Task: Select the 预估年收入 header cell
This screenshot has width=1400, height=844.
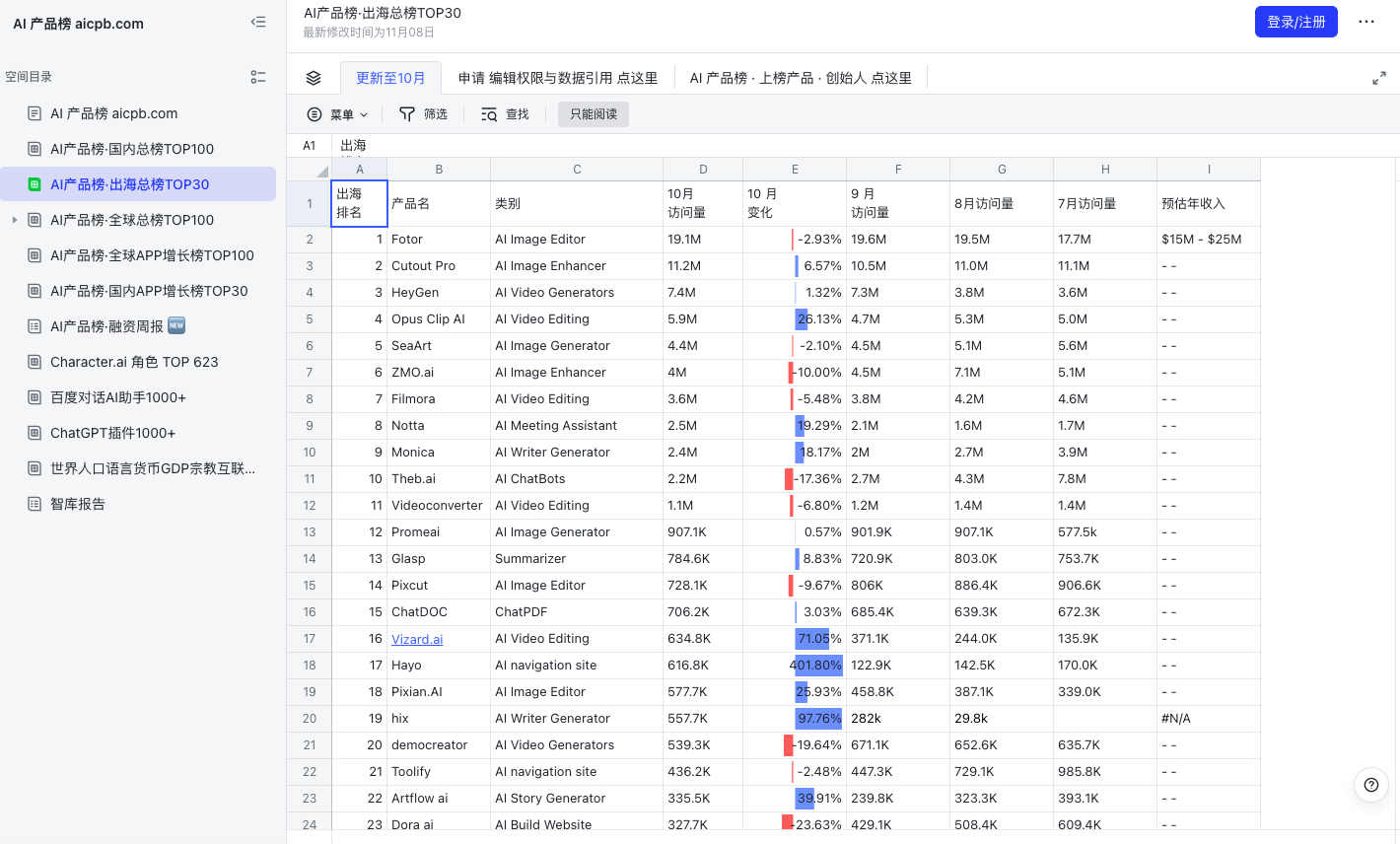Action: pyautogui.click(x=1209, y=204)
